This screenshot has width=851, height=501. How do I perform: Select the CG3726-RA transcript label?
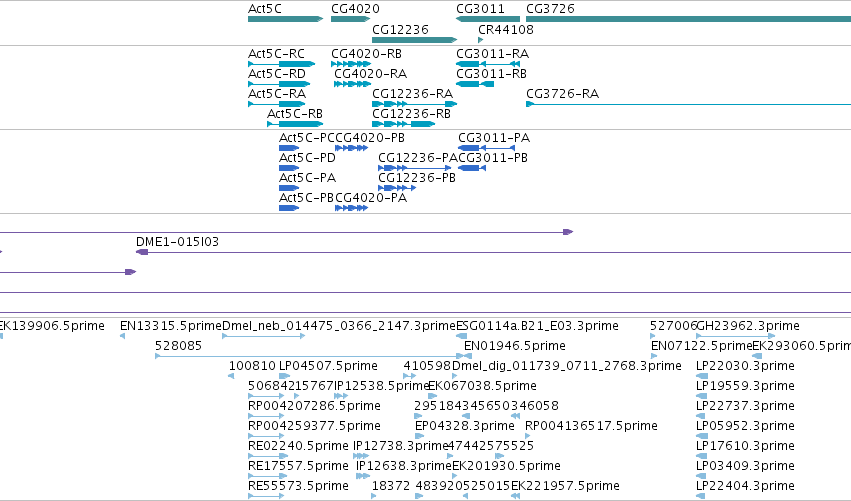pos(562,94)
